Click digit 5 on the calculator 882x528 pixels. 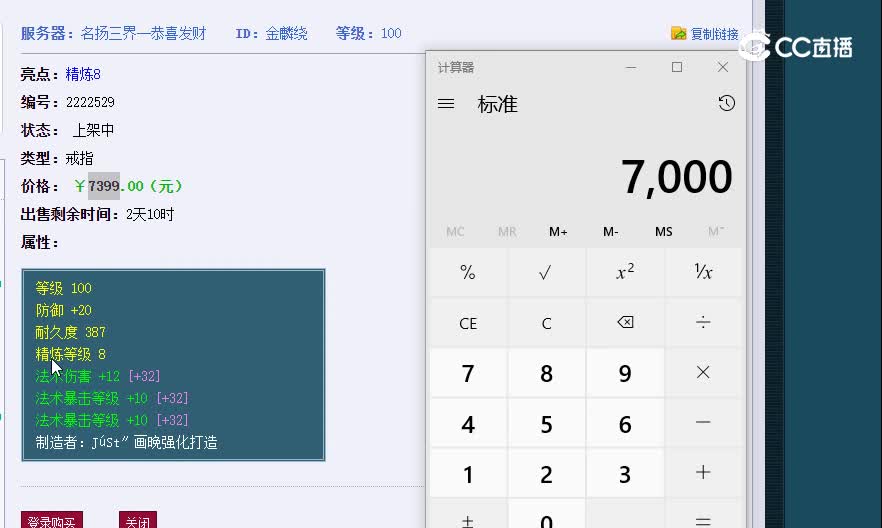[x=546, y=424]
